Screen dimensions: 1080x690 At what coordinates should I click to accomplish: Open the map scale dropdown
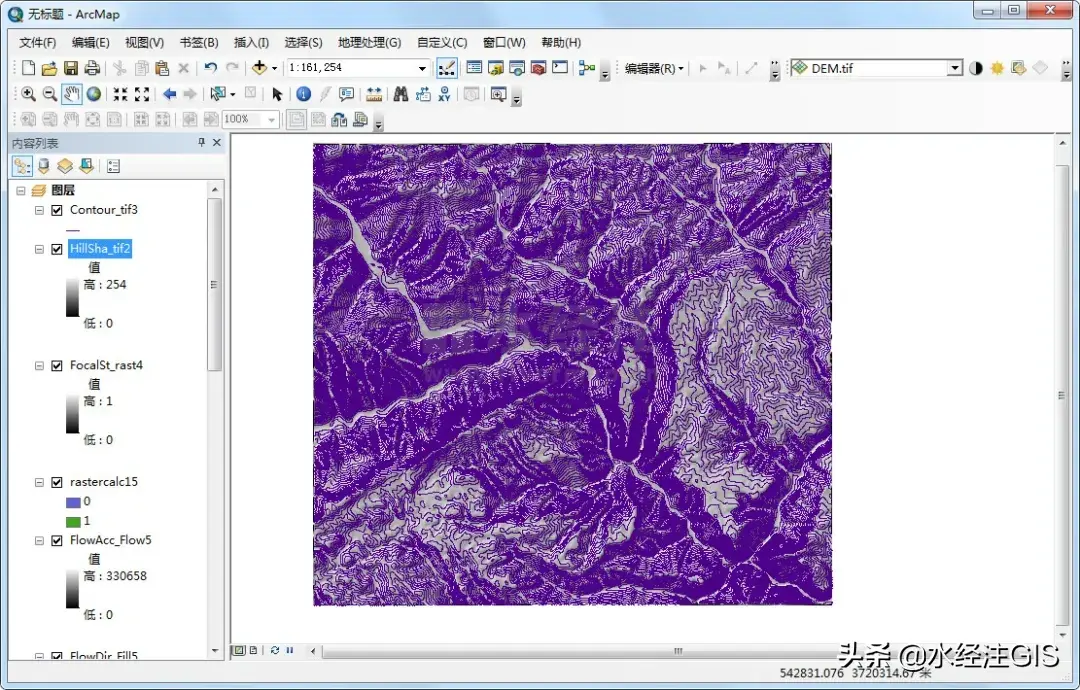tap(422, 68)
